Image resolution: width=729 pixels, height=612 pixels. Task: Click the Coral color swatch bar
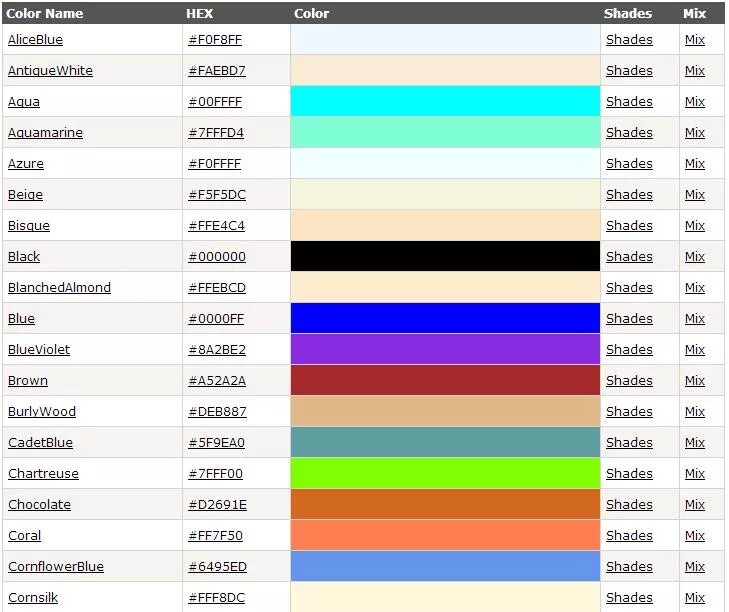(x=445, y=535)
